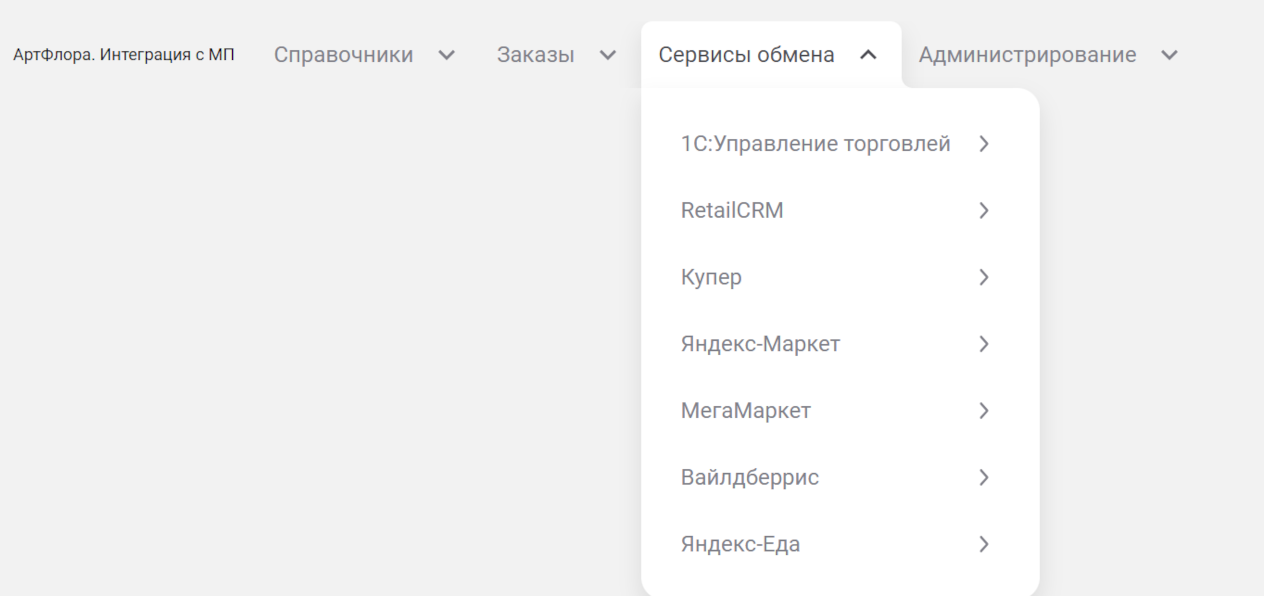Click the chevron next to Справочники
This screenshot has width=1264, height=596.
pos(447,55)
